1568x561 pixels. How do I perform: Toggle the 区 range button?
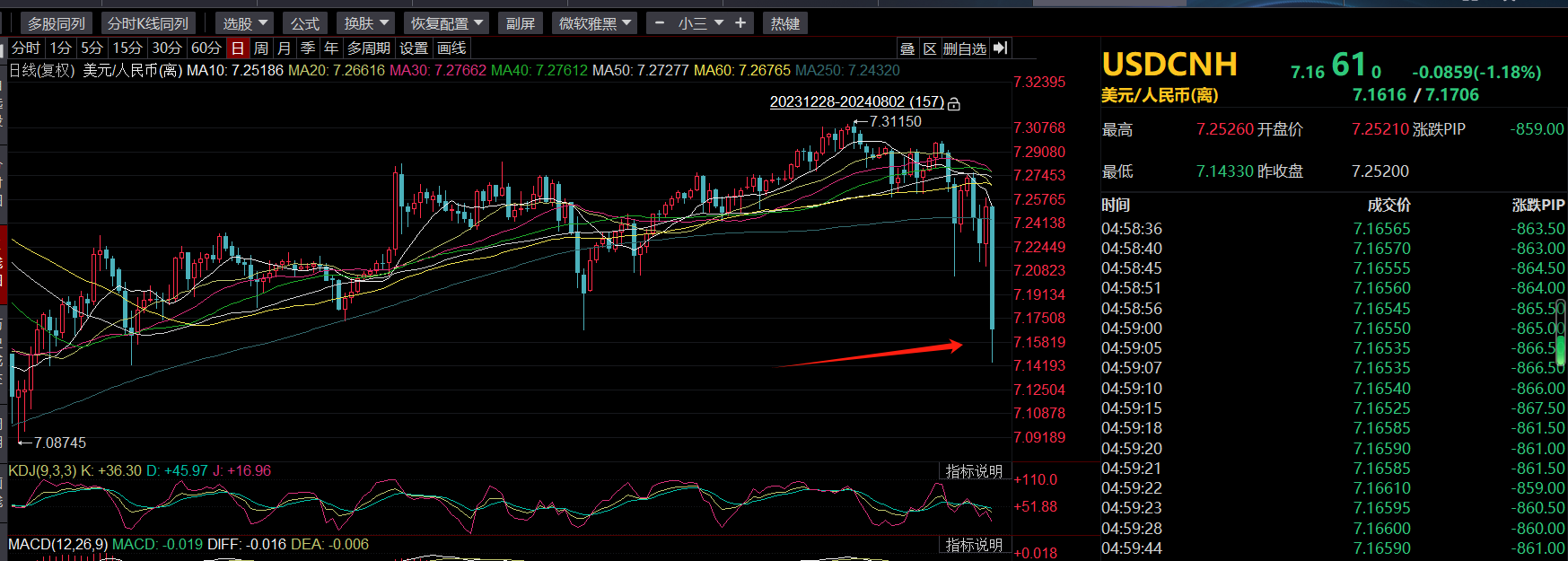pos(930,48)
